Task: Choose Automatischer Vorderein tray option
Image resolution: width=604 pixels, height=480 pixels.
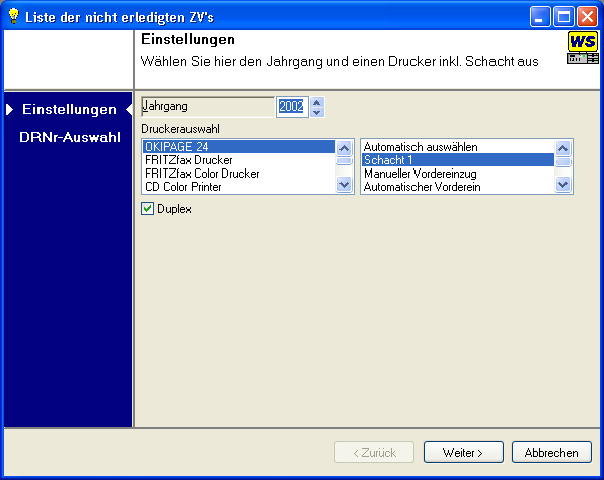Action: coord(458,187)
